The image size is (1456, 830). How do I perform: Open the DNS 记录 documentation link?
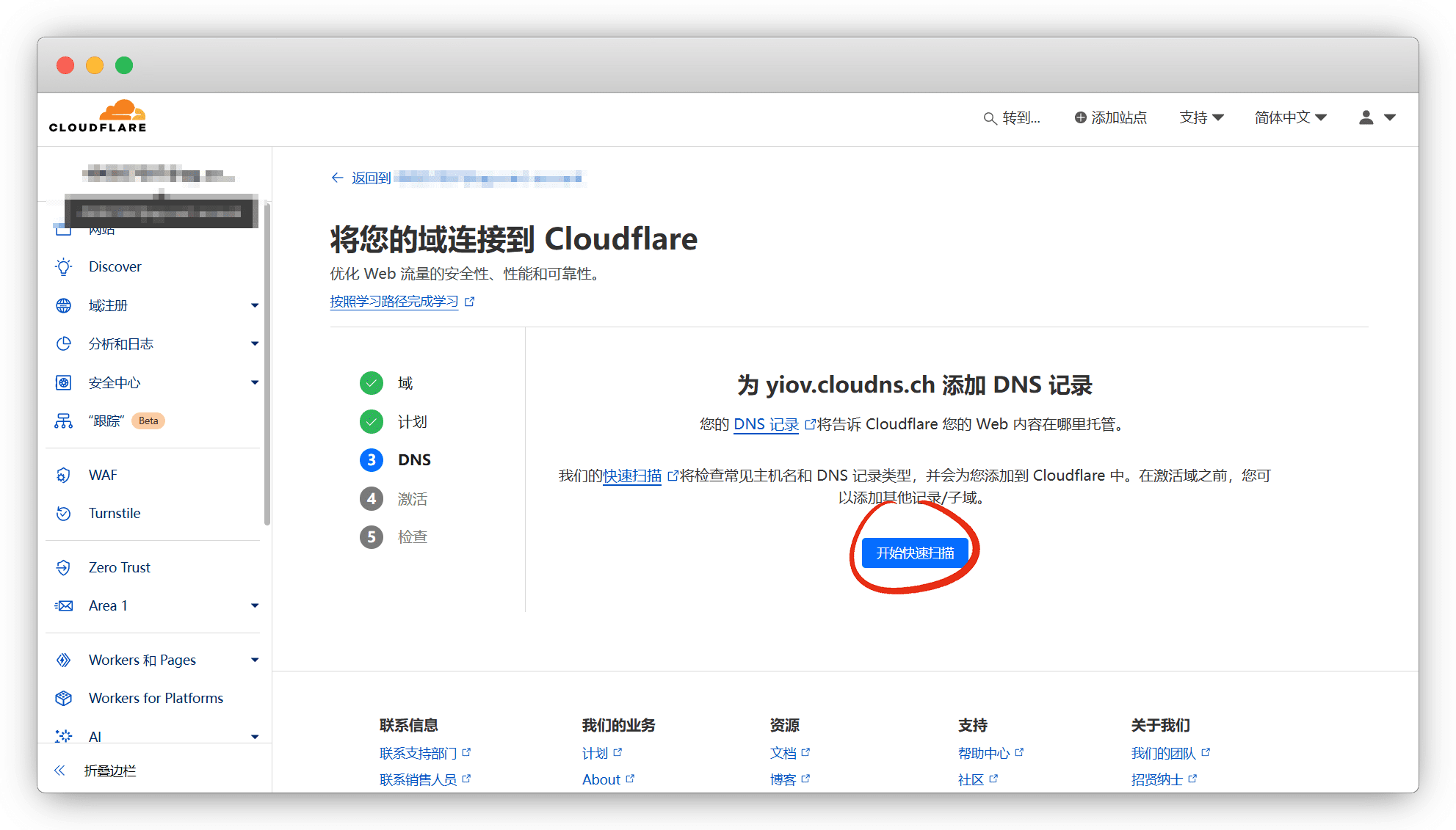(766, 424)
